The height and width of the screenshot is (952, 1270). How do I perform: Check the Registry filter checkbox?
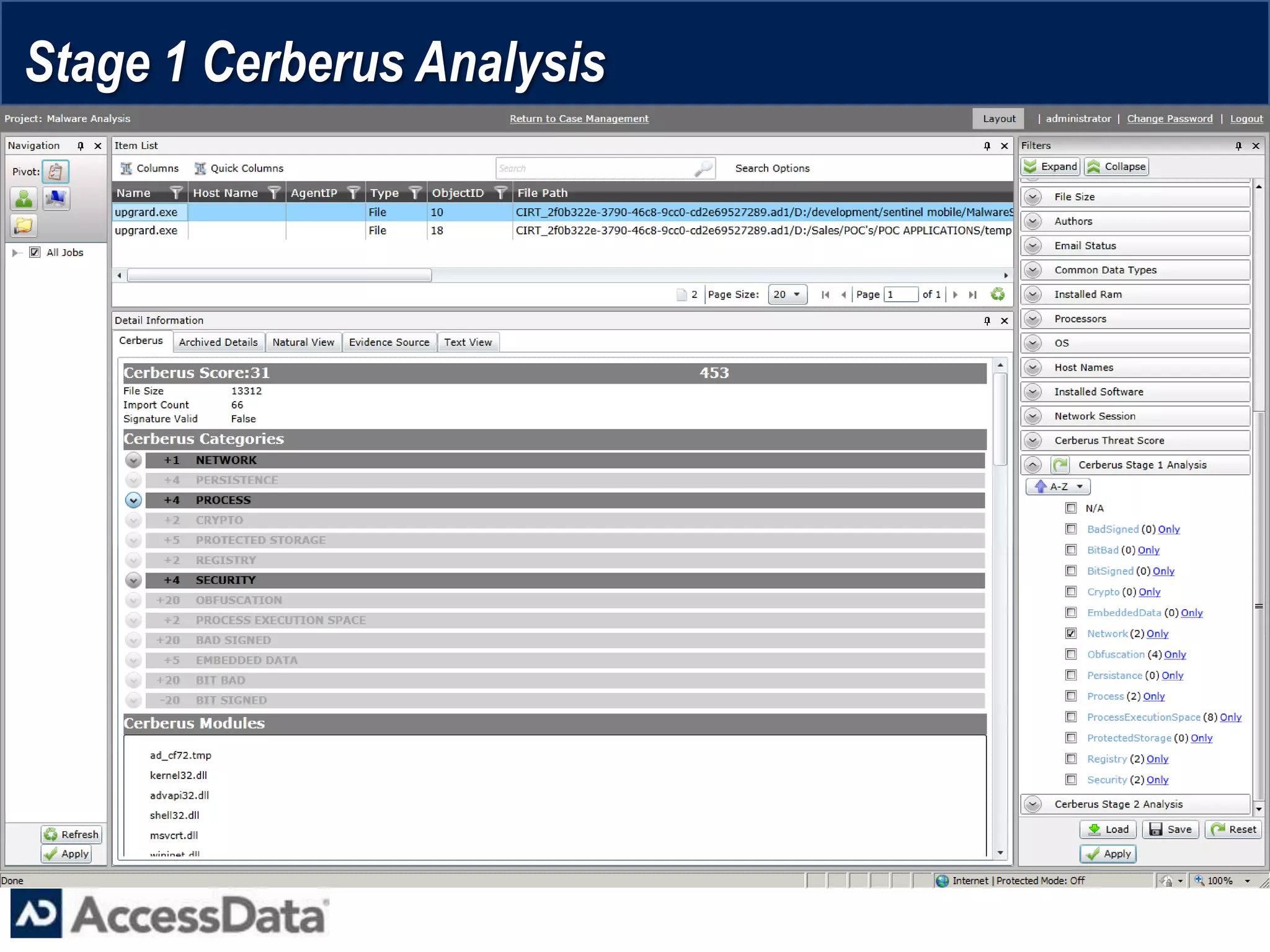pyautogui.click(x=1071, y=759)
